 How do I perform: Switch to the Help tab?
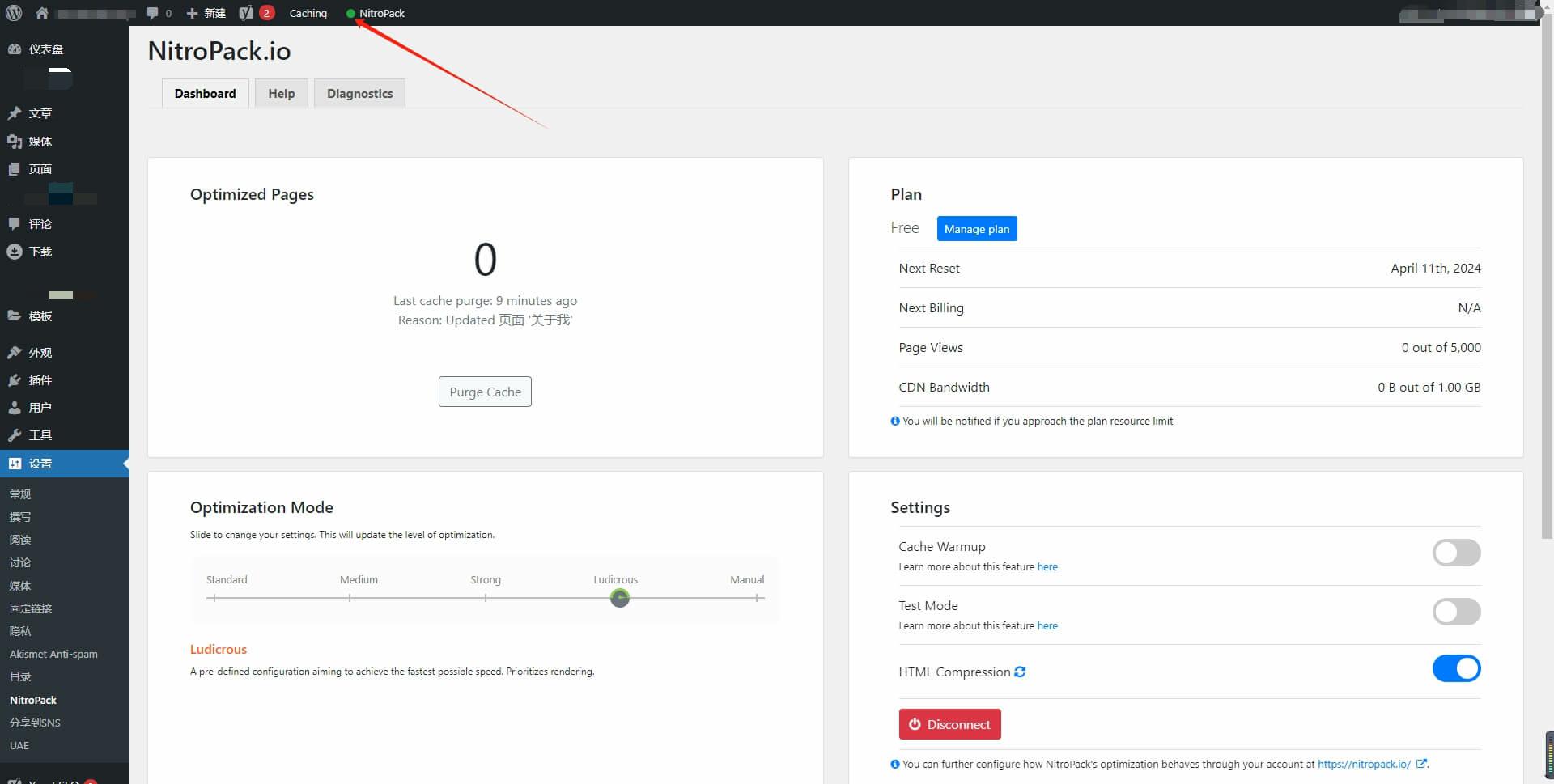(281, 94)
